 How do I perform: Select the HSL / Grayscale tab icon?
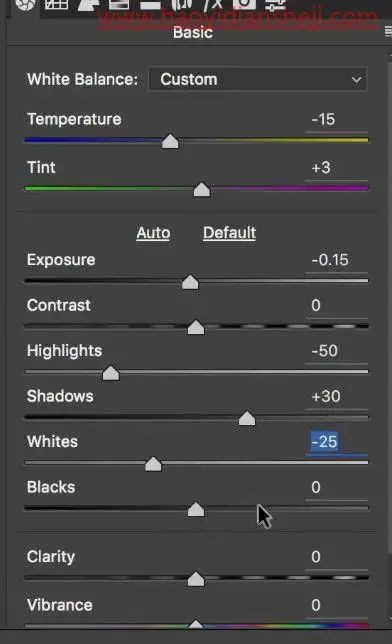click(x=119, y=5)
